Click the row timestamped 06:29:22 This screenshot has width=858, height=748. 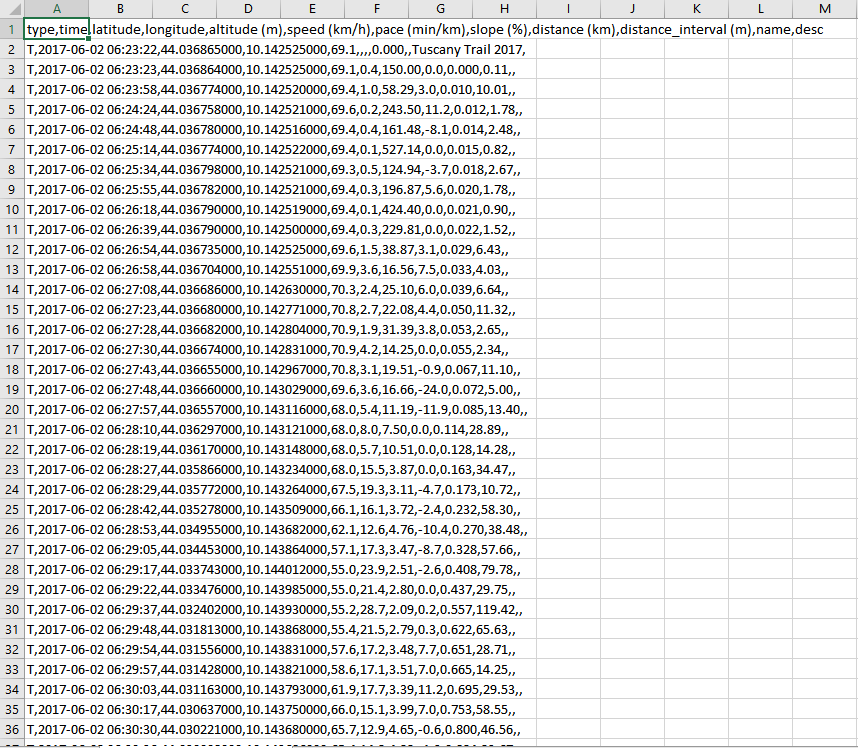click(x=271, y=590)
